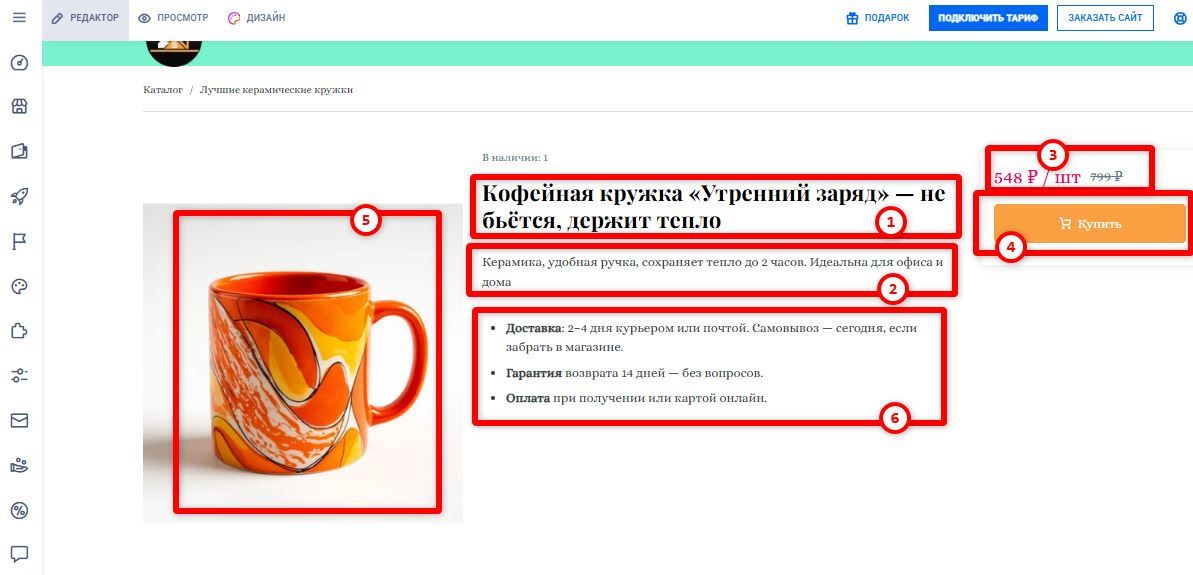The image size is (1193, 575).
Task: Open the rocket promotion sidebar icon
Action: tap(19, 197)
